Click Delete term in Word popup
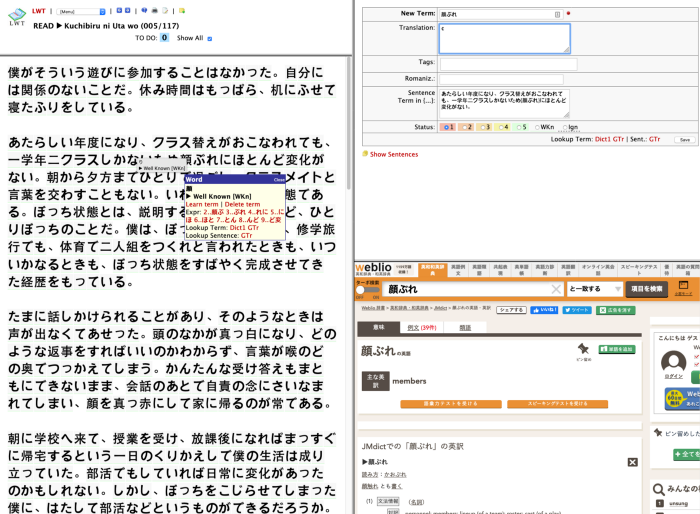This screenshot has height=514, width=700. pyautogui.click(x=242, y=204)
